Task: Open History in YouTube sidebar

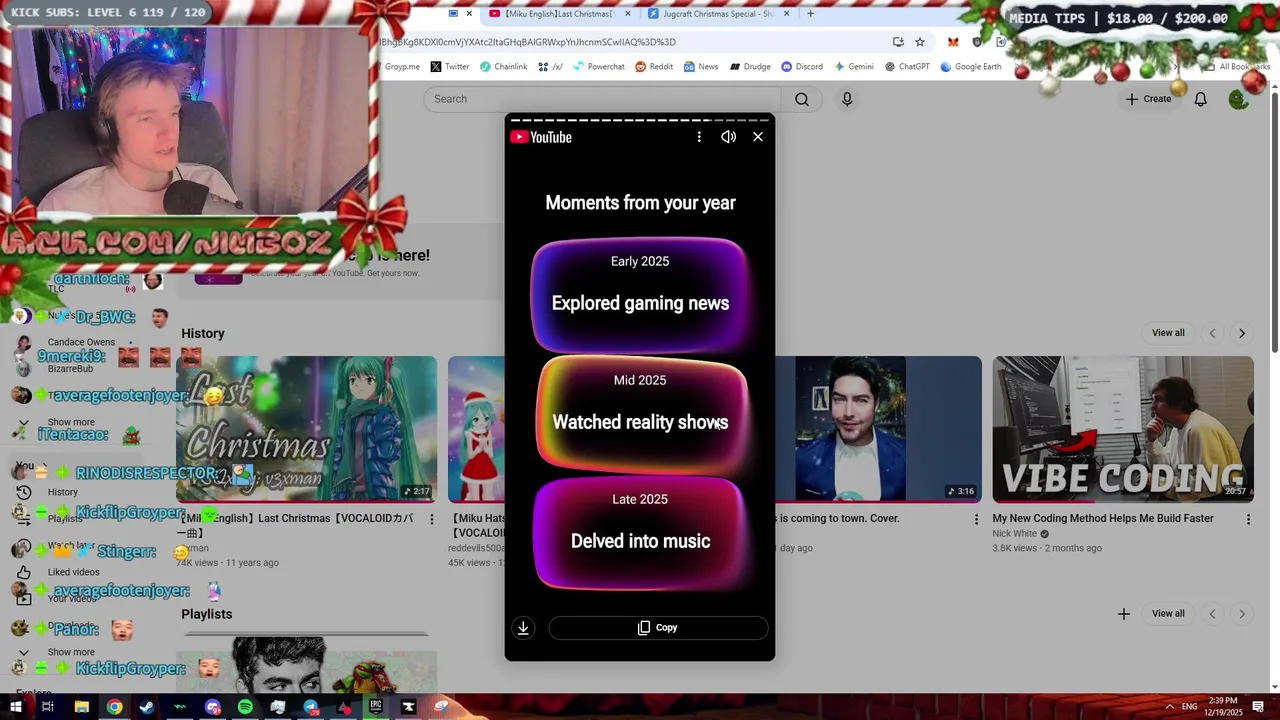Action: (60, 492)
